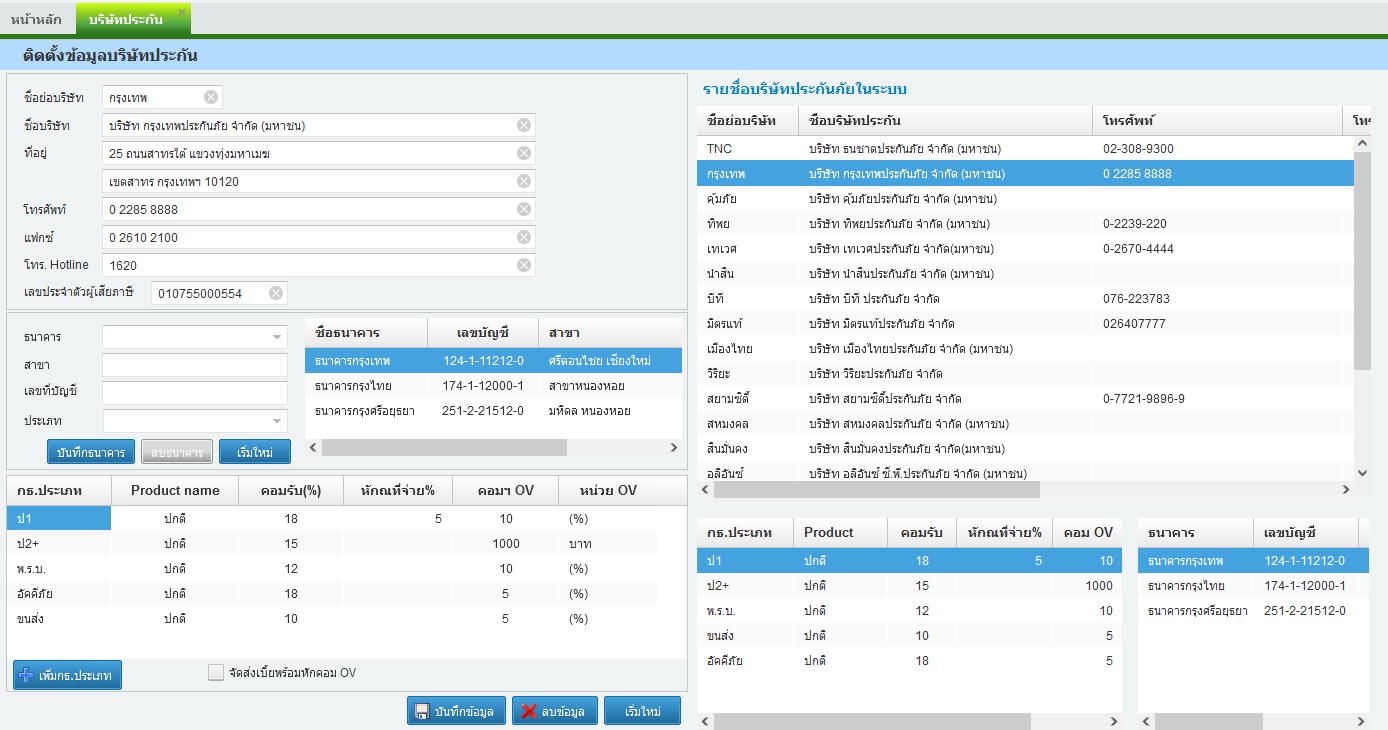Viewport: 1388px width, 730px height.
Task: Select the สินมั่นคง company row
Action: click(x=1025, y=448)
